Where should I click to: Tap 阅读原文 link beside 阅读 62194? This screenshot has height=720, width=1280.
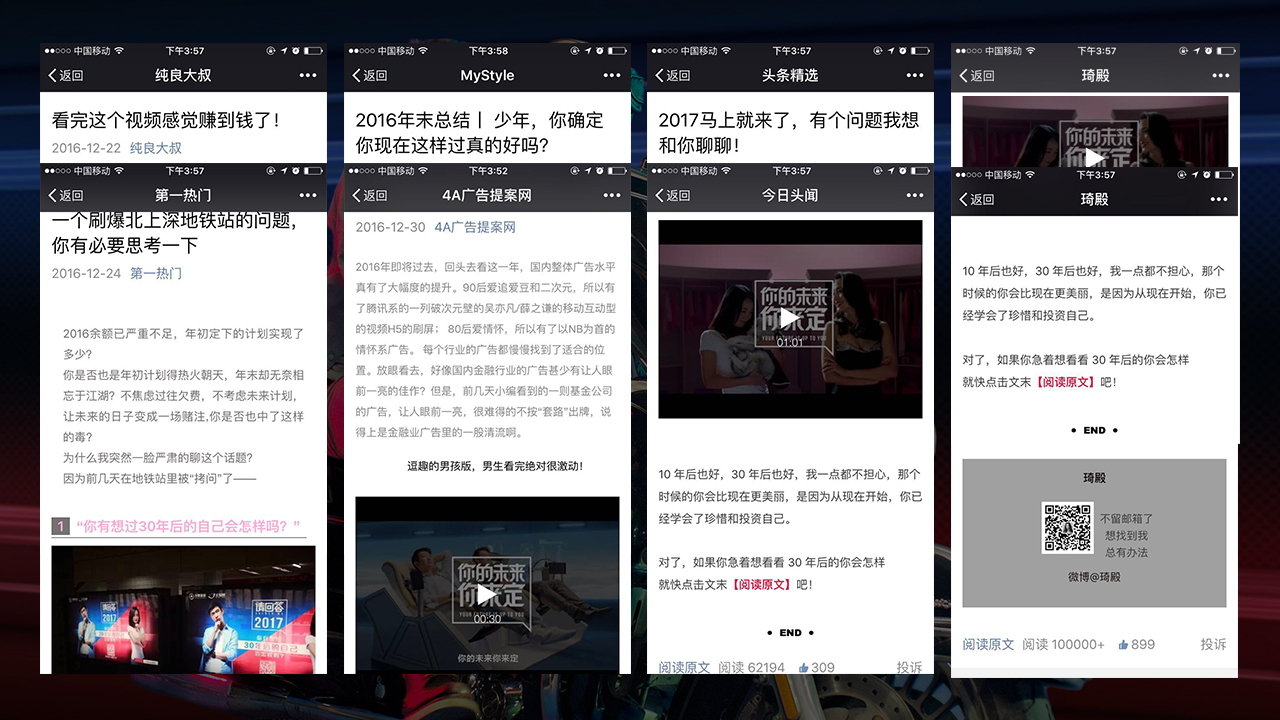(684, 667)
